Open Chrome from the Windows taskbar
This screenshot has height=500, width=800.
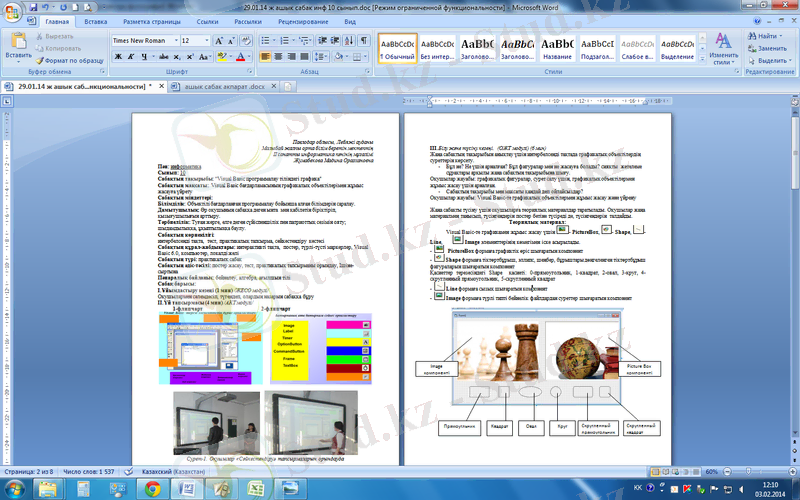tap(153, 488)
